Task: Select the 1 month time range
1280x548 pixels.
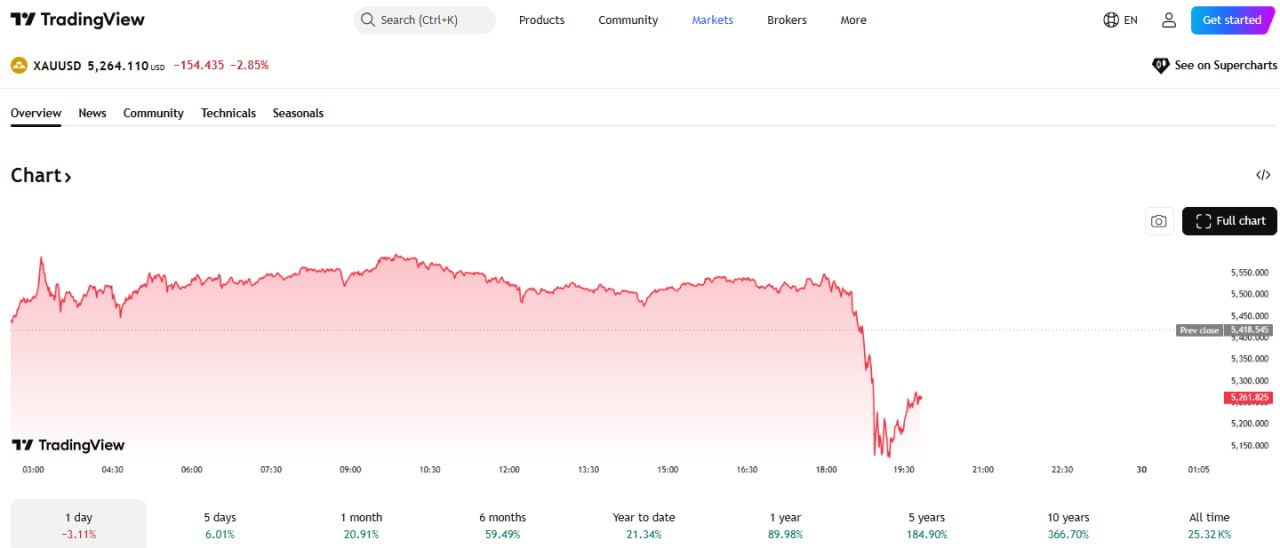Action: pyautogui.click(x=361, y=524)
